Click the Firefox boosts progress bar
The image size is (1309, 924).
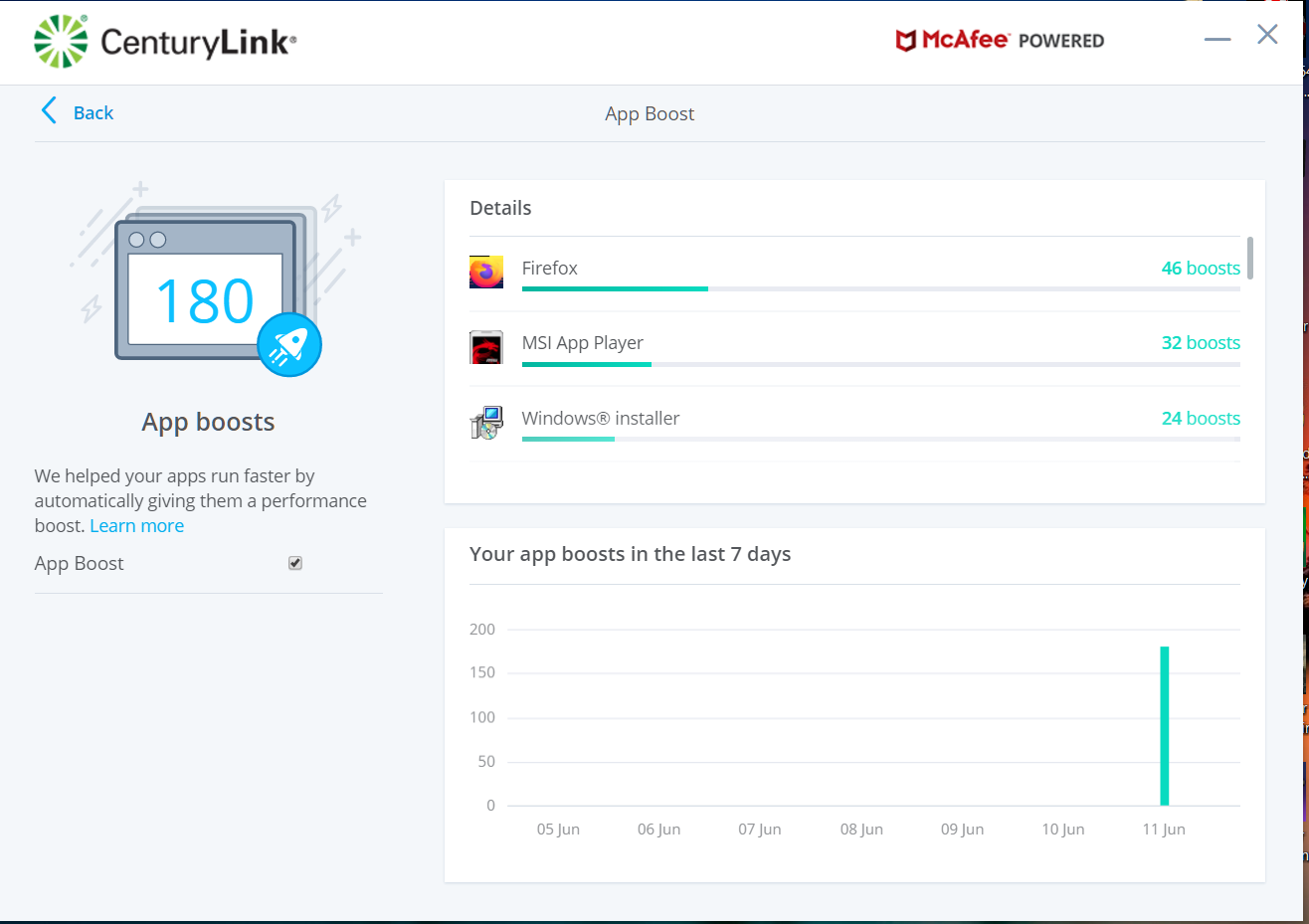coord(881,289)
